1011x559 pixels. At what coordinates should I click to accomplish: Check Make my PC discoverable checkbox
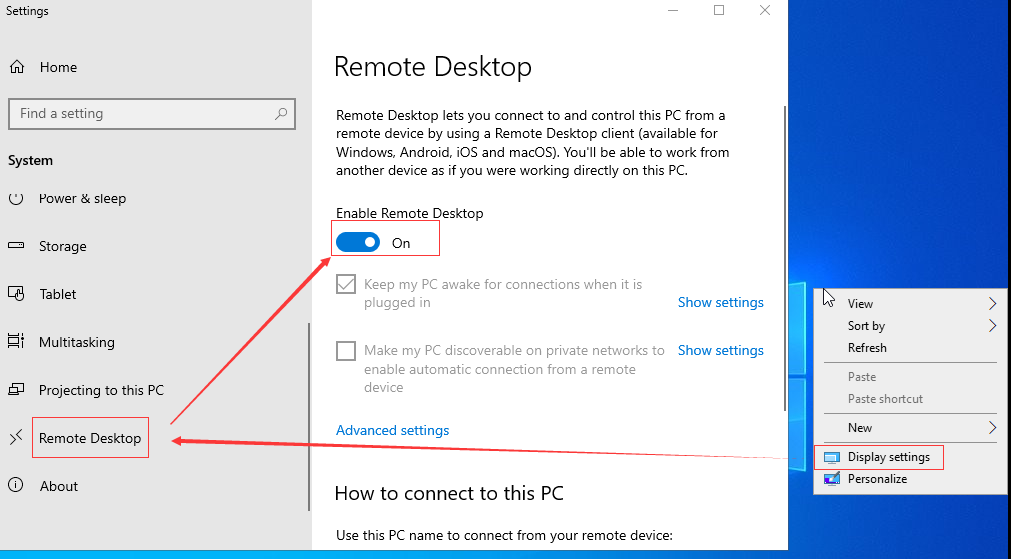(346, 351)
